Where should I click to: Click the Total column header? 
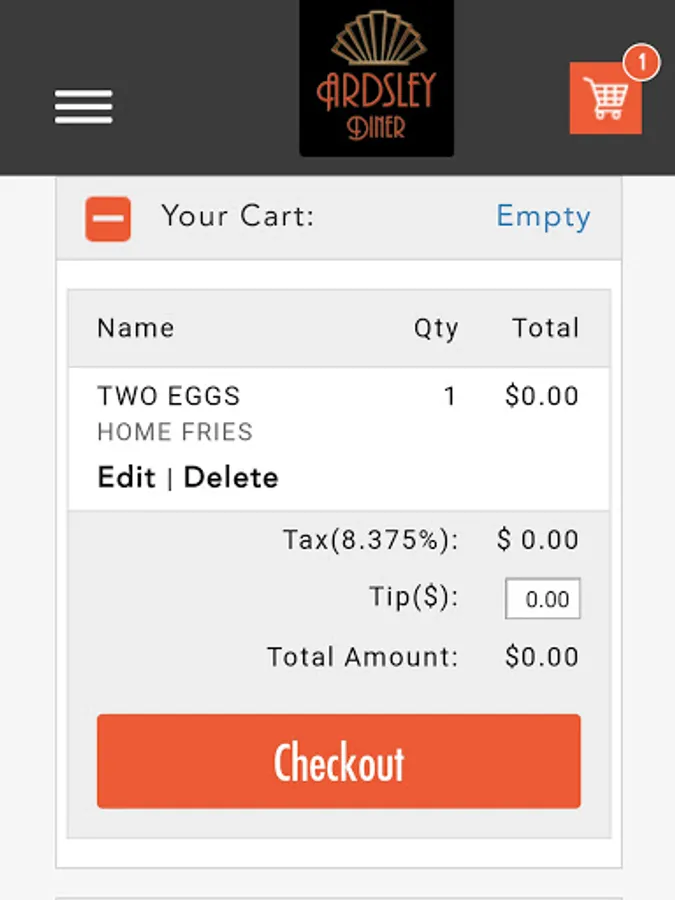(545, 328)
